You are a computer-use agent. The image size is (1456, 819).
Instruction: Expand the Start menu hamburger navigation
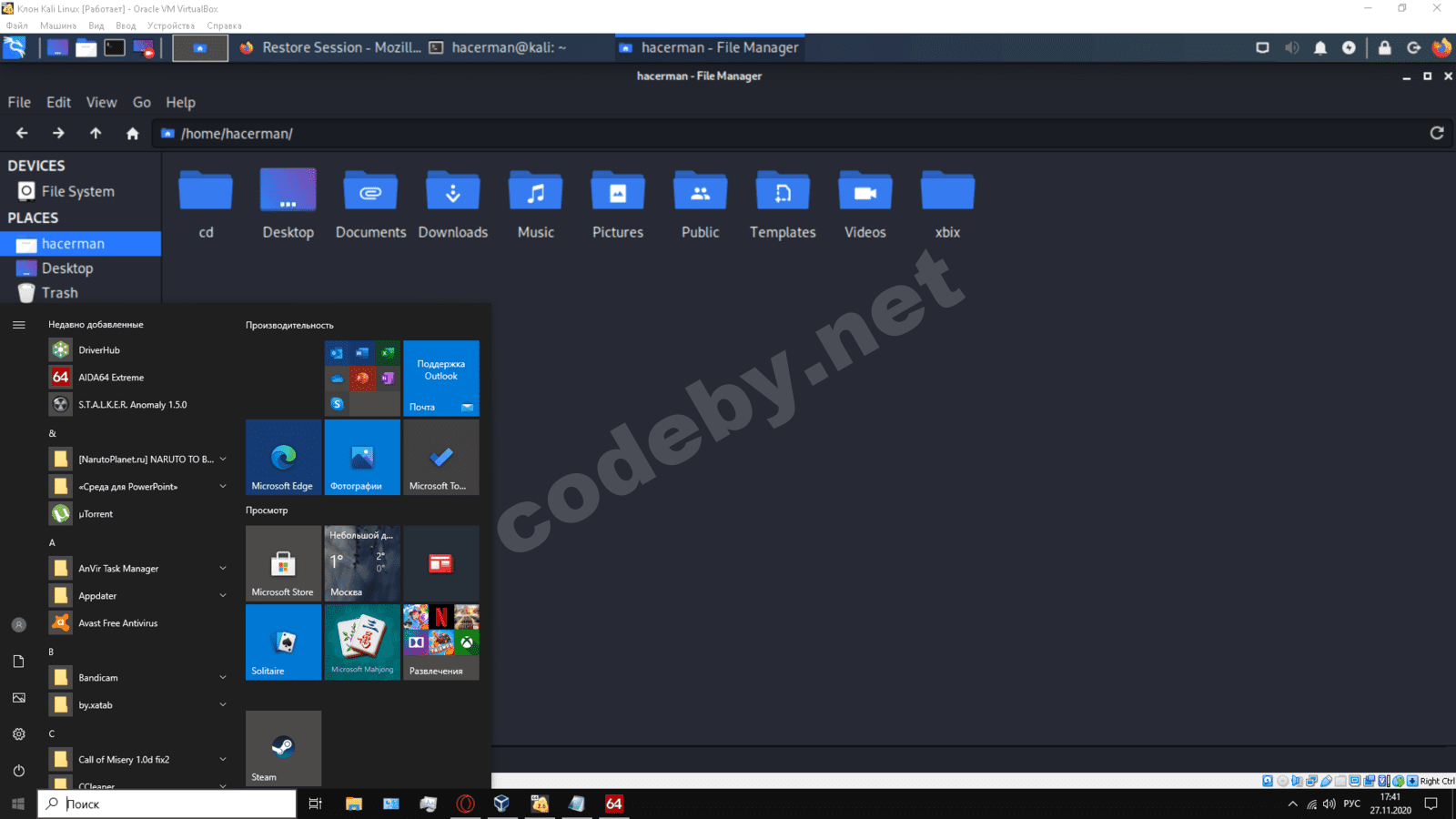(18, 325)
